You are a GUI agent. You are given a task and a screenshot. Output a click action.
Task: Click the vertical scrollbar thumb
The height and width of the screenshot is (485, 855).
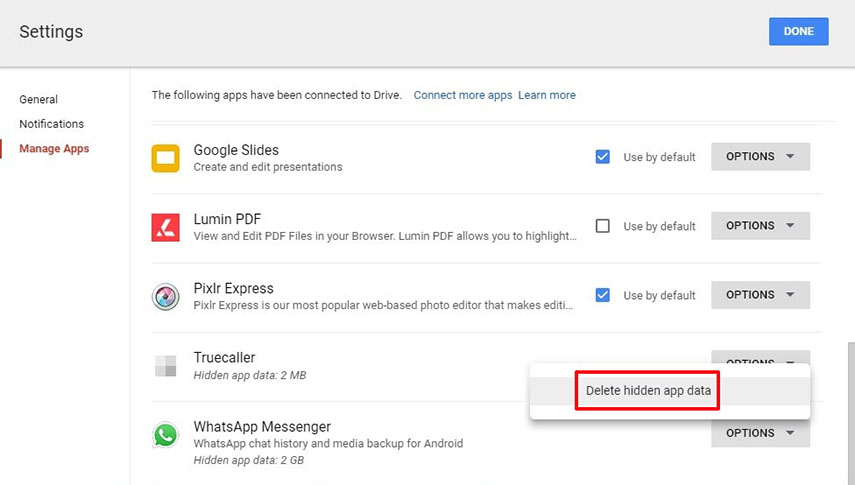851,414
